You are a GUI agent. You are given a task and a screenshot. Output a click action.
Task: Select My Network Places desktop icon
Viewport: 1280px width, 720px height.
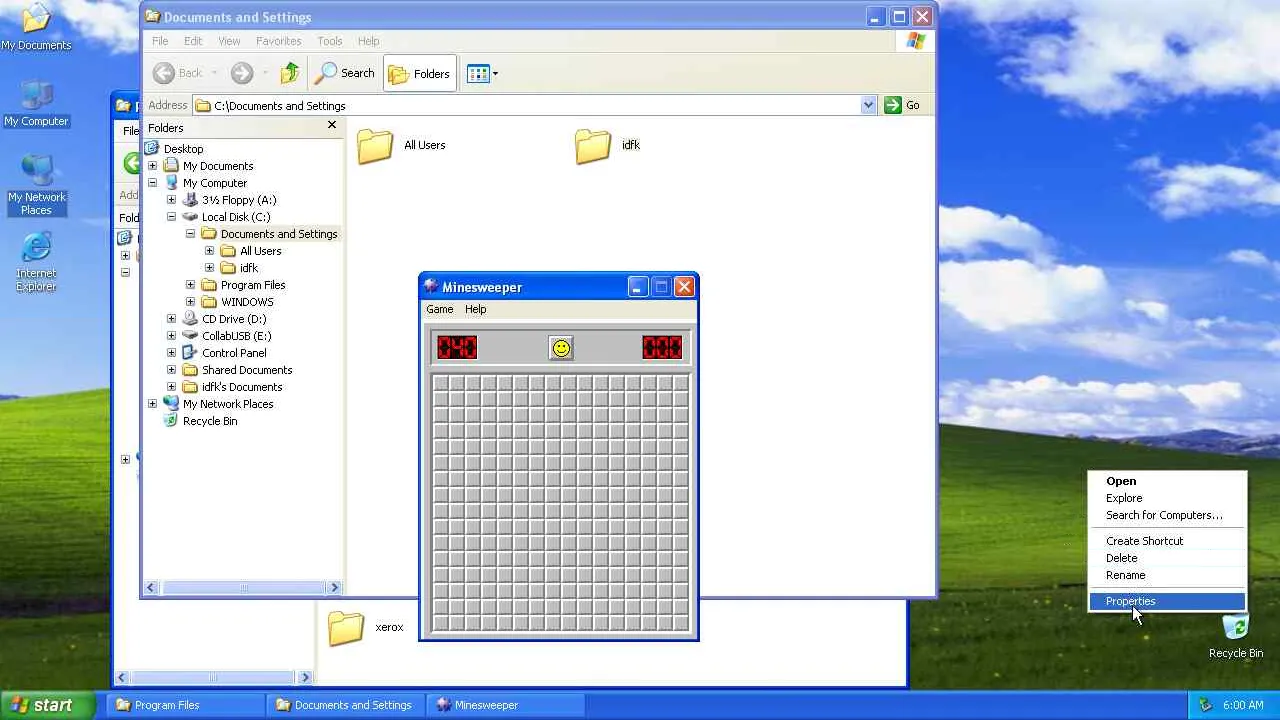click(x=36, y=186)
